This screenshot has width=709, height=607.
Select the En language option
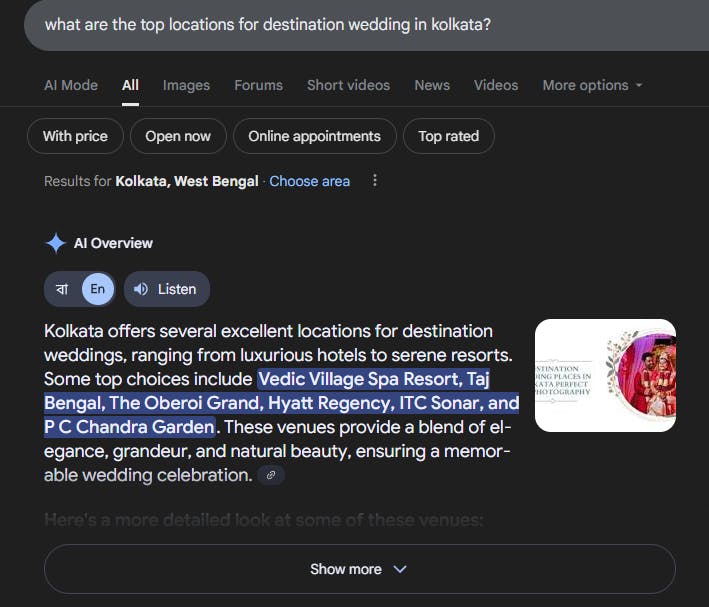click(x=97, y=289)
